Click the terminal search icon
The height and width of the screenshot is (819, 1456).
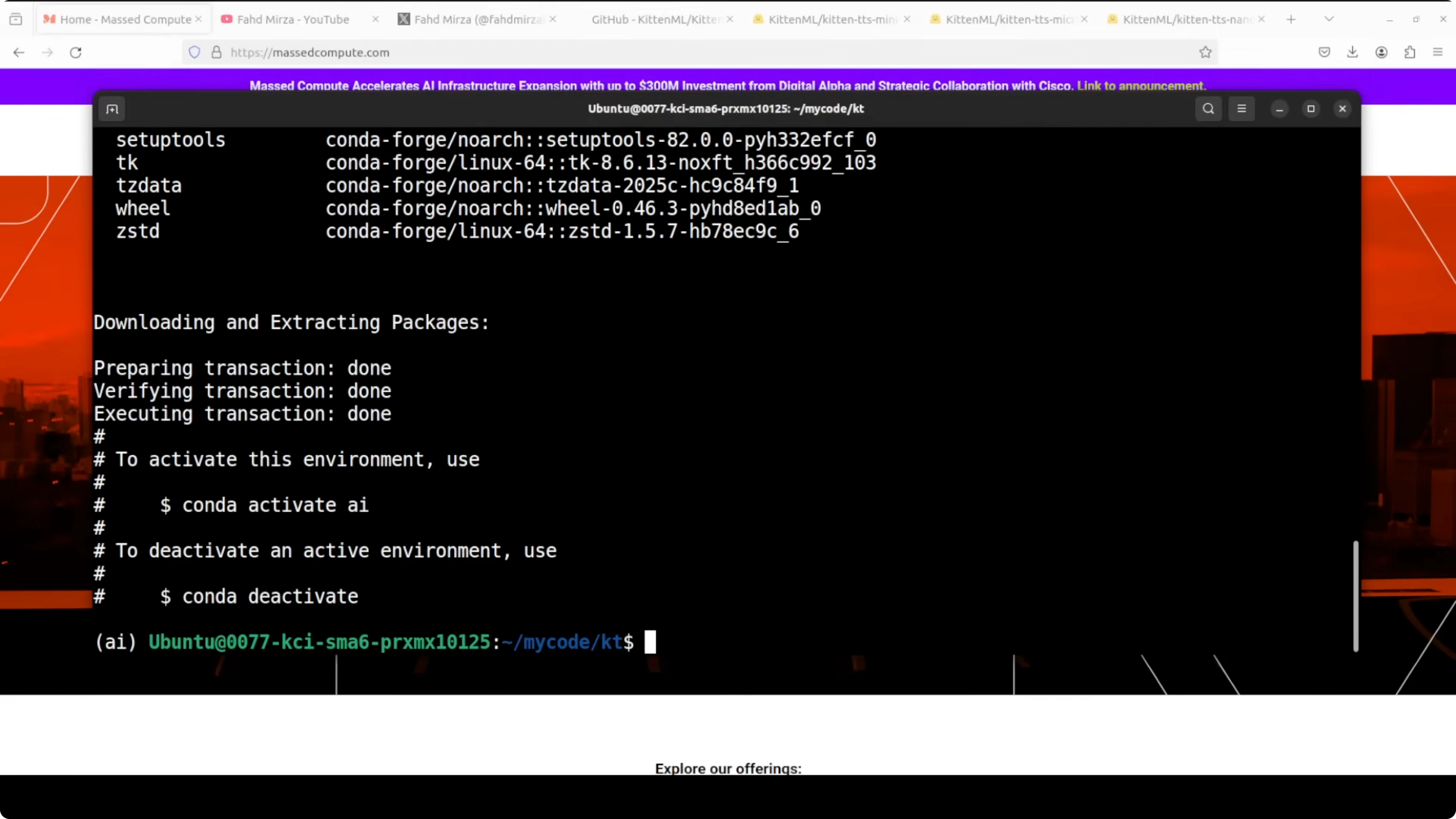click(x=1208, y=108)
